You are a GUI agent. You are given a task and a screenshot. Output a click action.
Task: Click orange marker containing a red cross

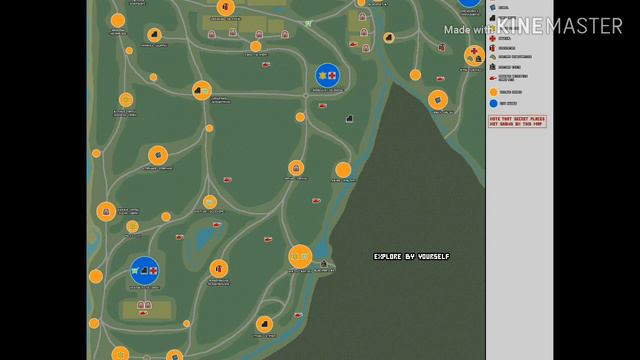(474, 56)
